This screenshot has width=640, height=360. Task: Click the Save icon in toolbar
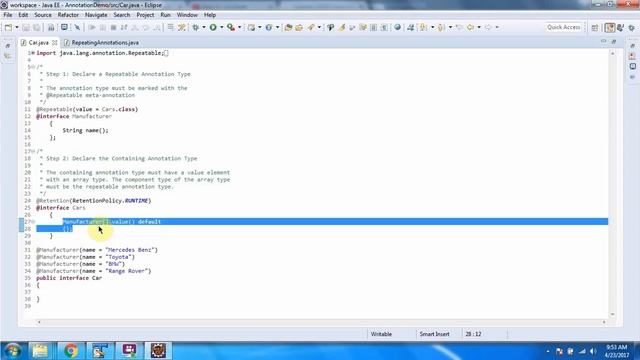[x=26, y=27]
